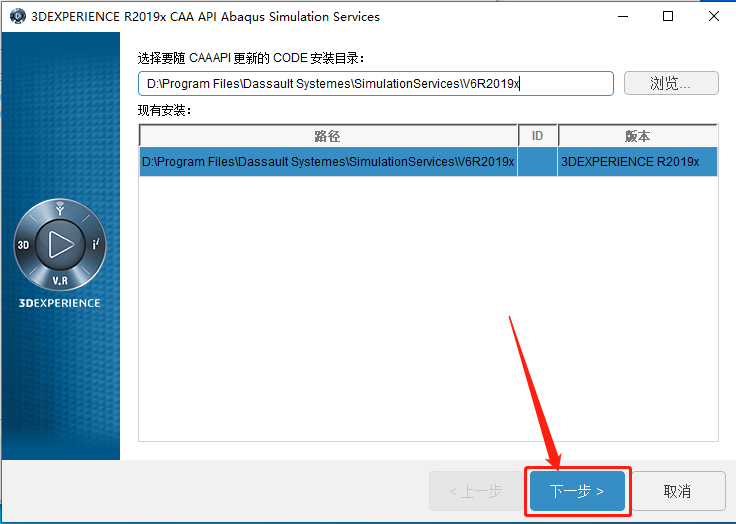Click the V.R quadrant of the compass
The width and height of the screenshot is (736, 524).
[60, 281]
